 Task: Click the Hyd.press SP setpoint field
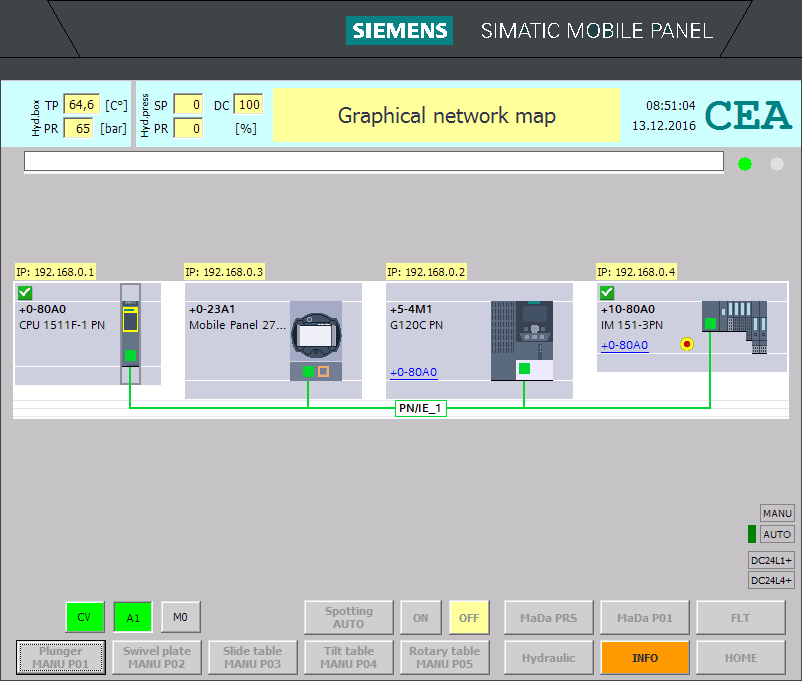click(189, 105)
